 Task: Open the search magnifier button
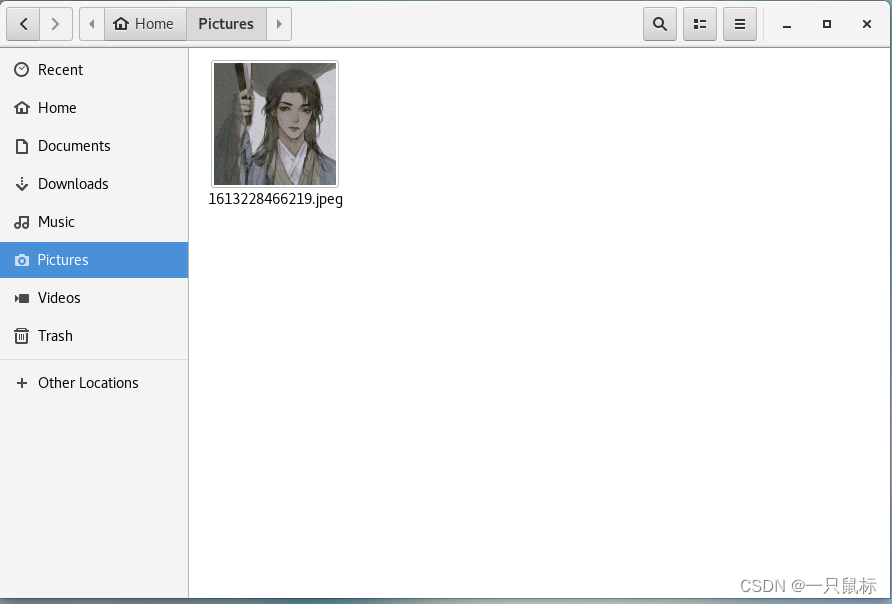pos(660,24)
